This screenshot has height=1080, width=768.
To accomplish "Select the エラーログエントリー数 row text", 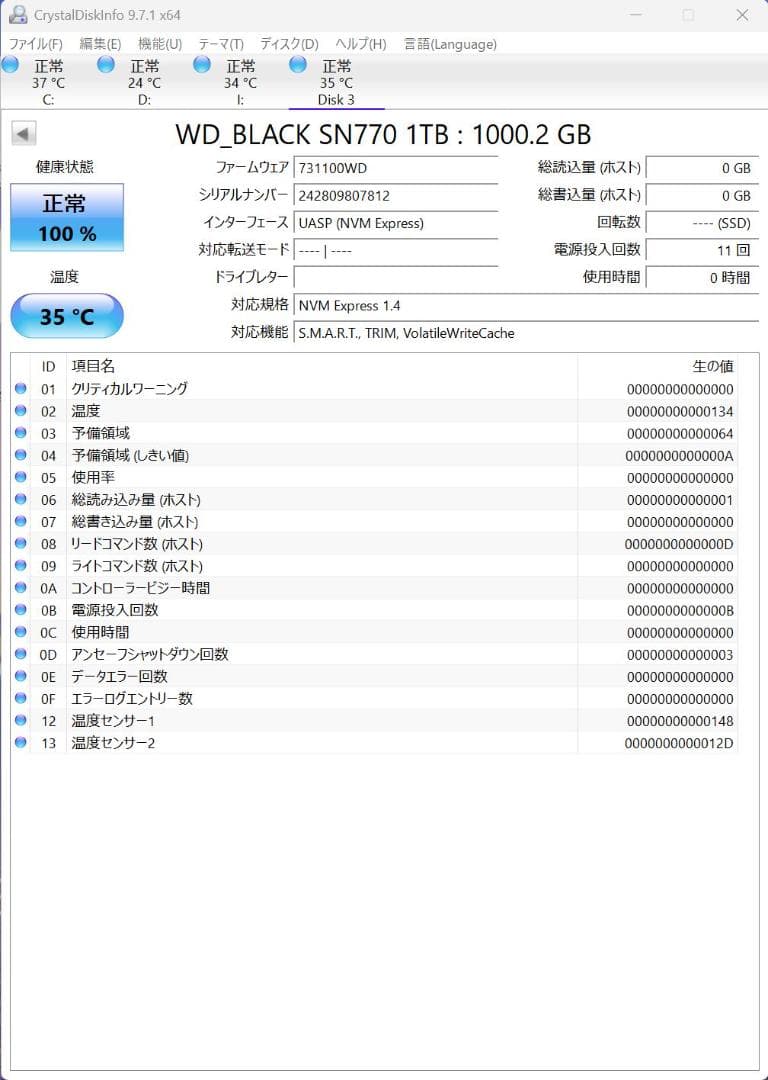I will click(x=132, y=698).
